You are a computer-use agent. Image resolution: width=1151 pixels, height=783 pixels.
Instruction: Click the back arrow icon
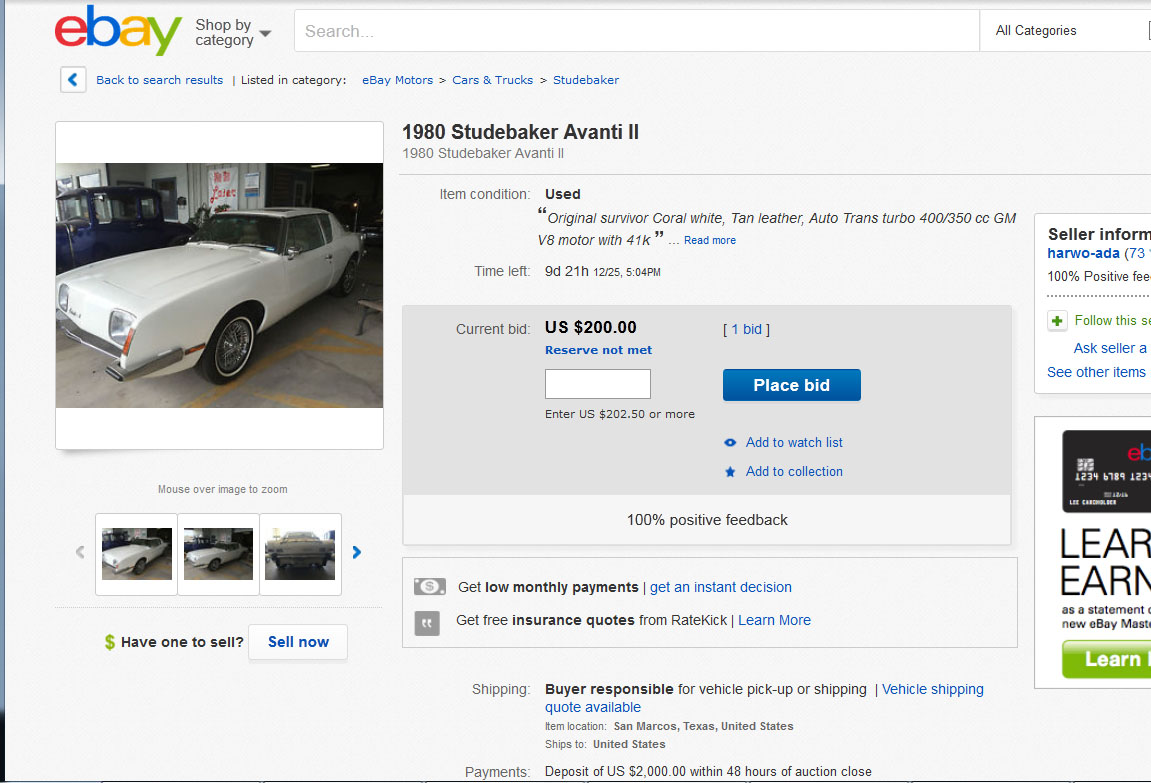[x=73, y=80]
